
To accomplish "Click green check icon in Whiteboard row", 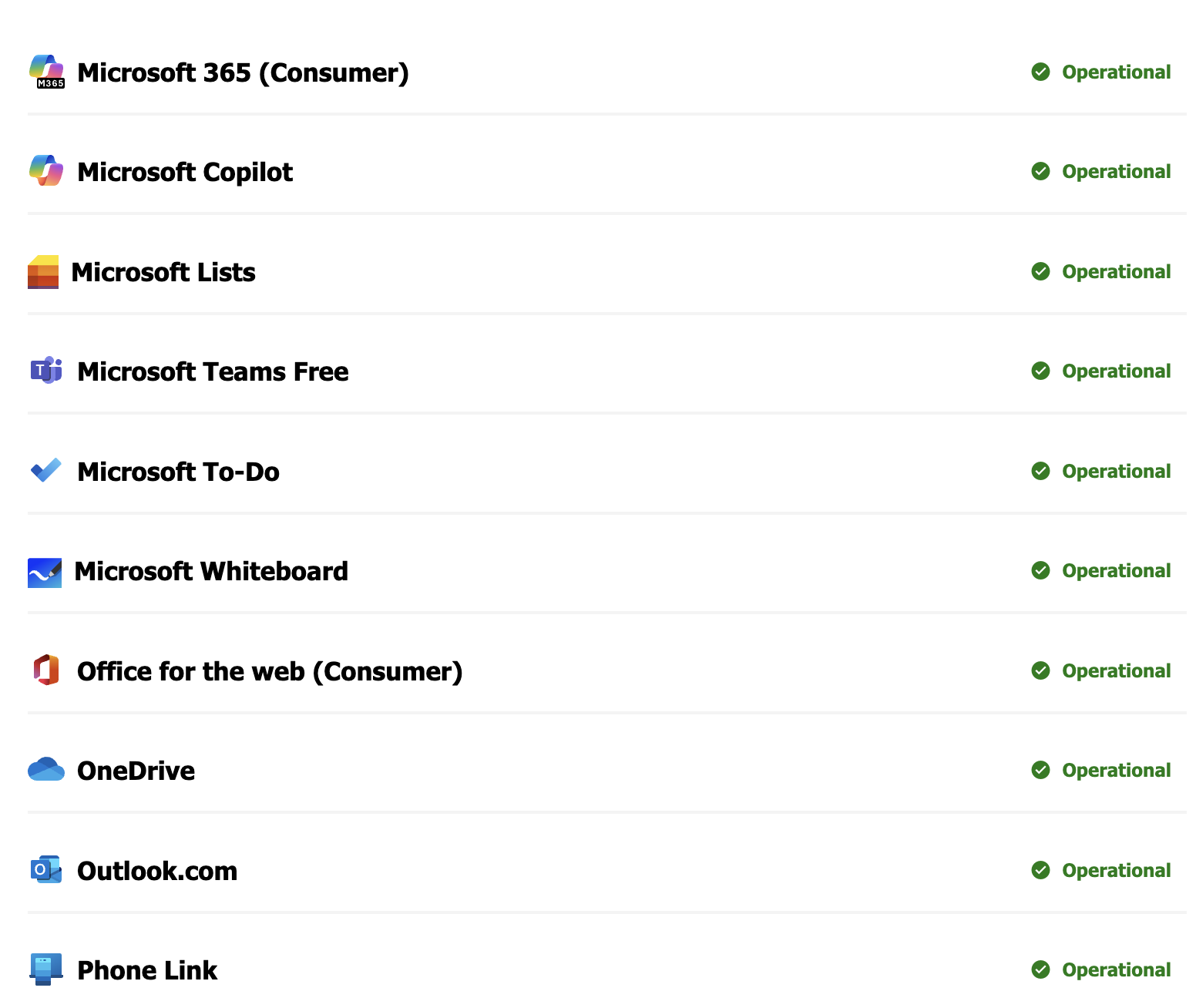I will 1040,570.
